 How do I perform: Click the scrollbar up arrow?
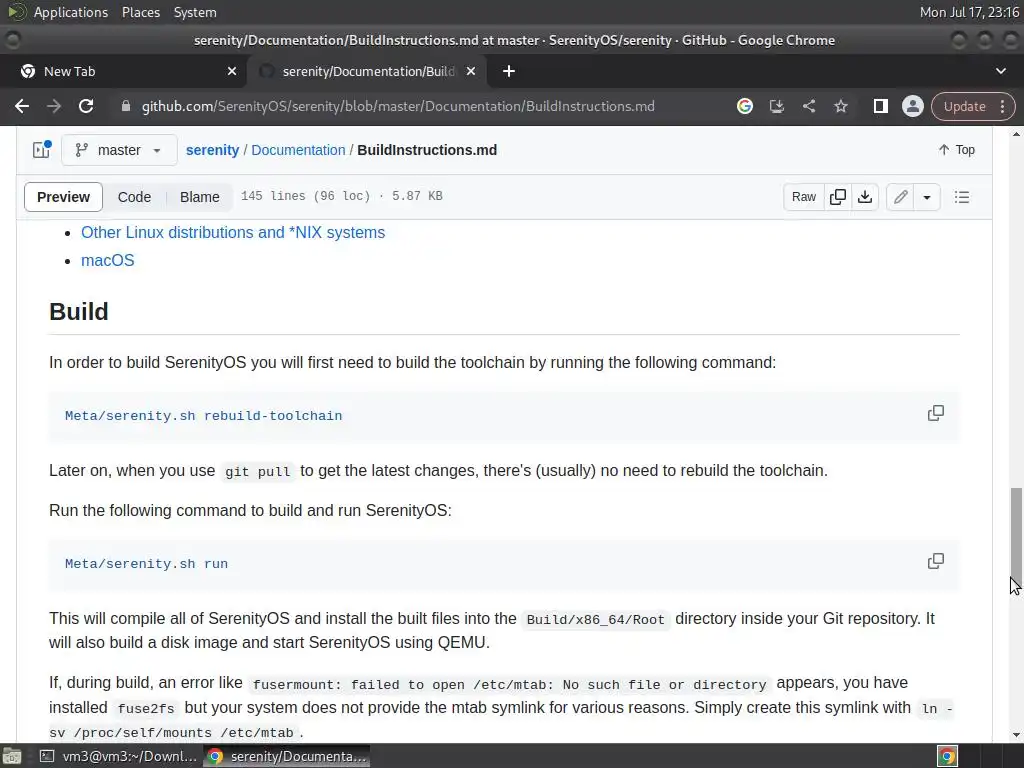1016,134
